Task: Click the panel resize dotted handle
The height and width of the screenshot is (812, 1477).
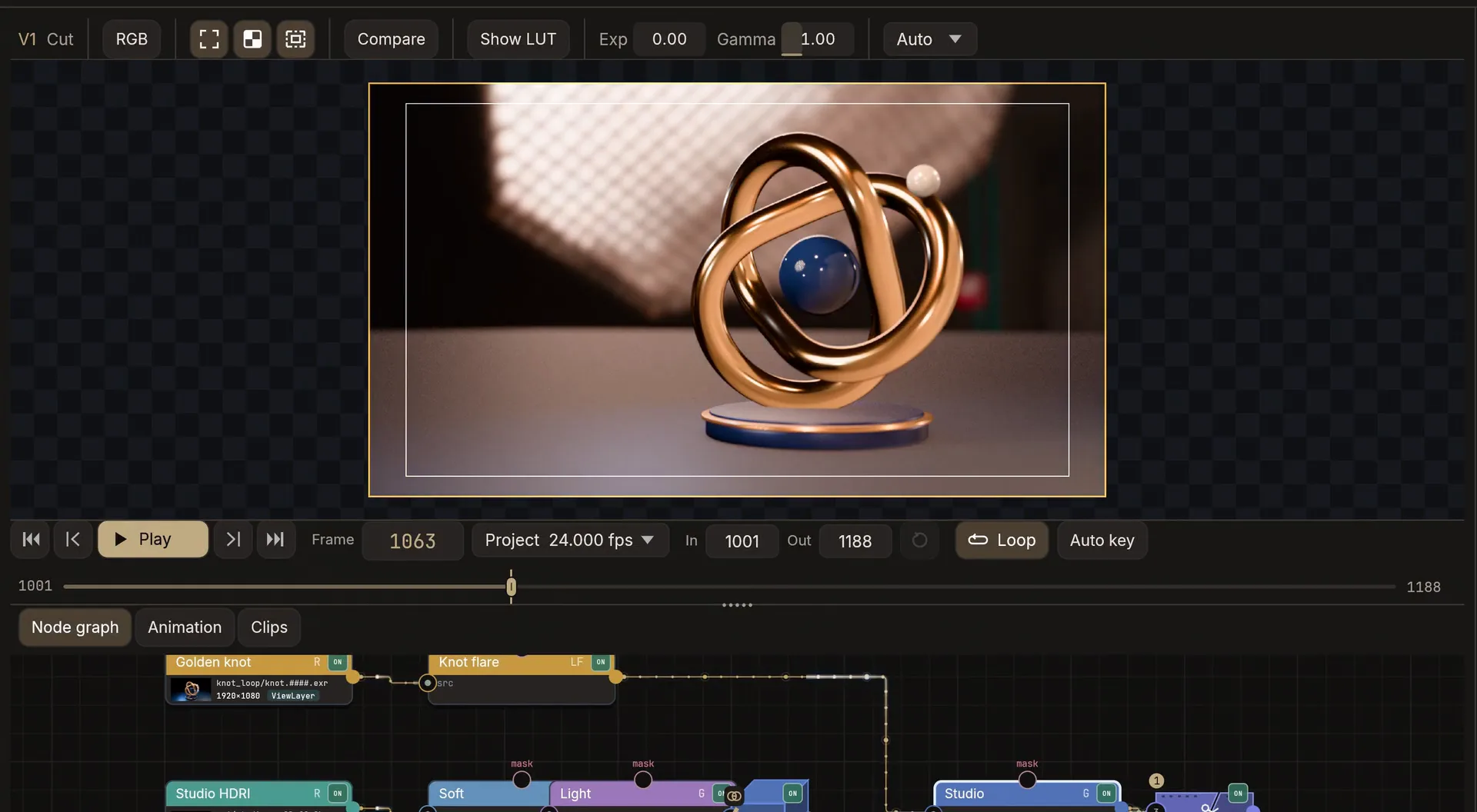Action: tap(737, 605)
